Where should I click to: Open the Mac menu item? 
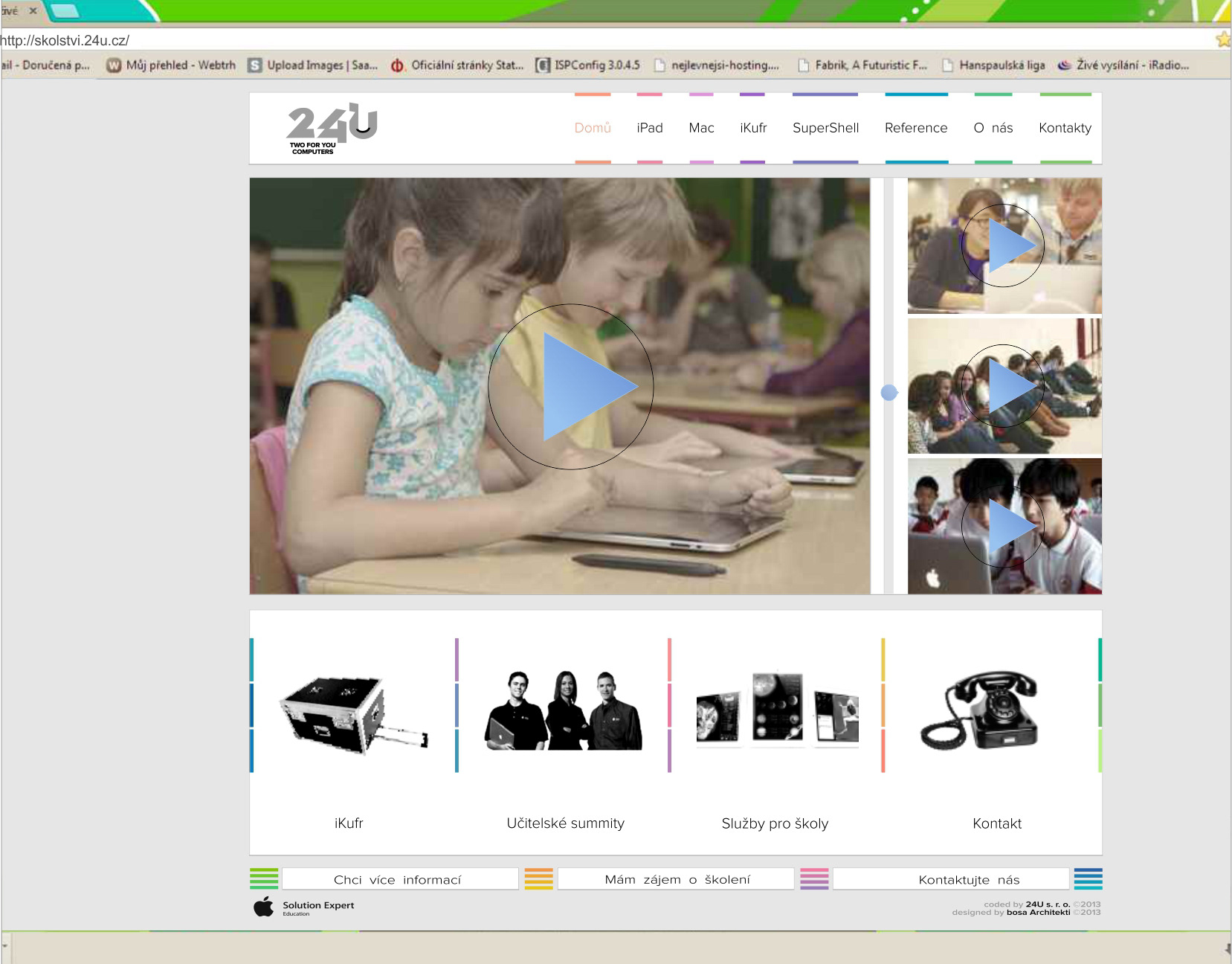tap(701, 128)
